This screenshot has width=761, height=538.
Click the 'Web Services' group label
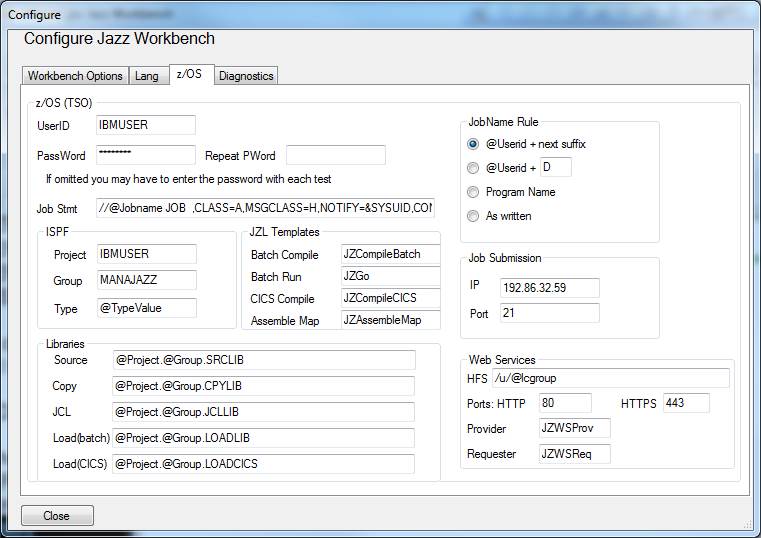pos(502,360)
